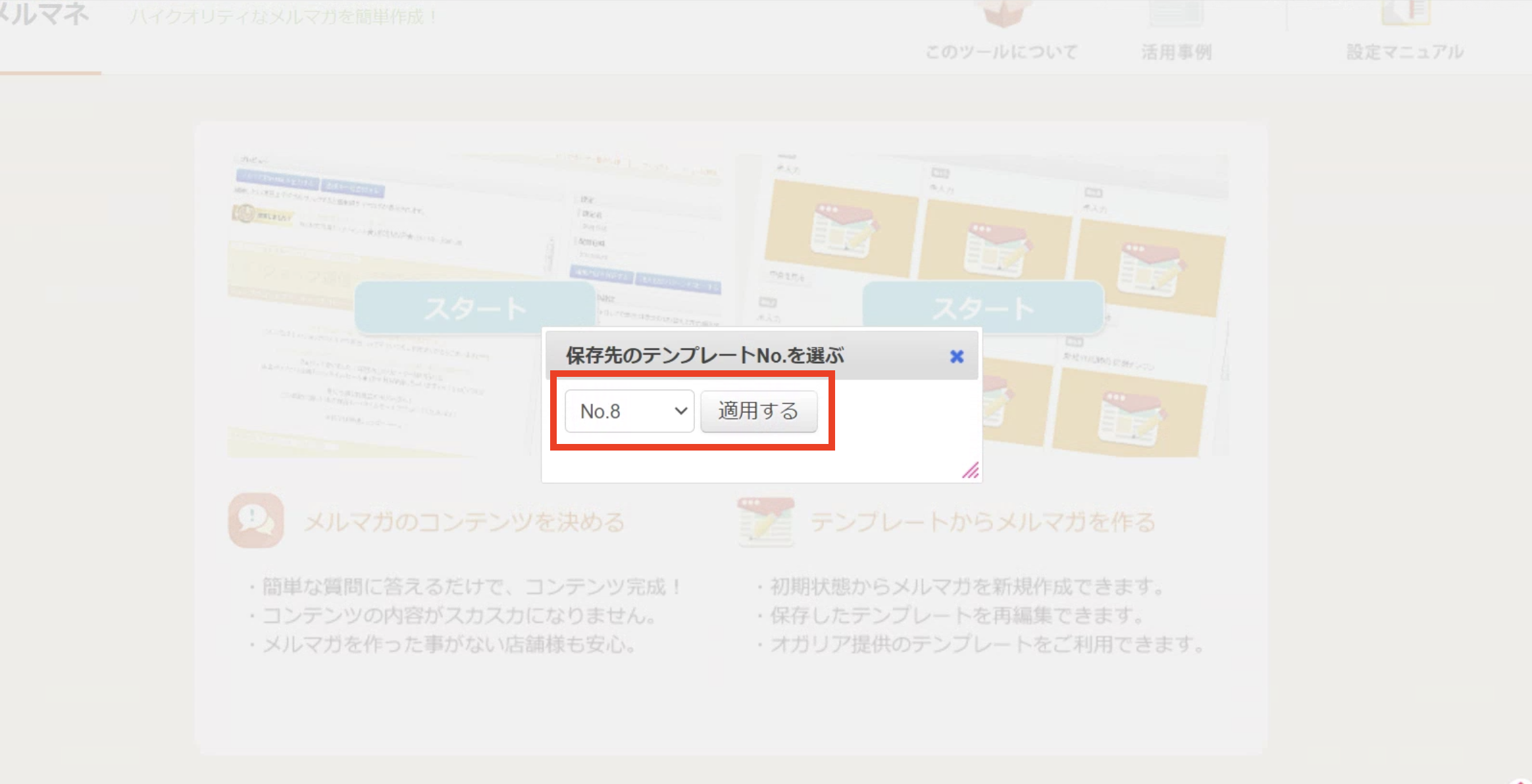The width and height of the screenshot is (1532, 784).
Task: Click the text 簡単な質問に答えるだけで、コンテンツ完成！
Action: [x=472, y=586]
